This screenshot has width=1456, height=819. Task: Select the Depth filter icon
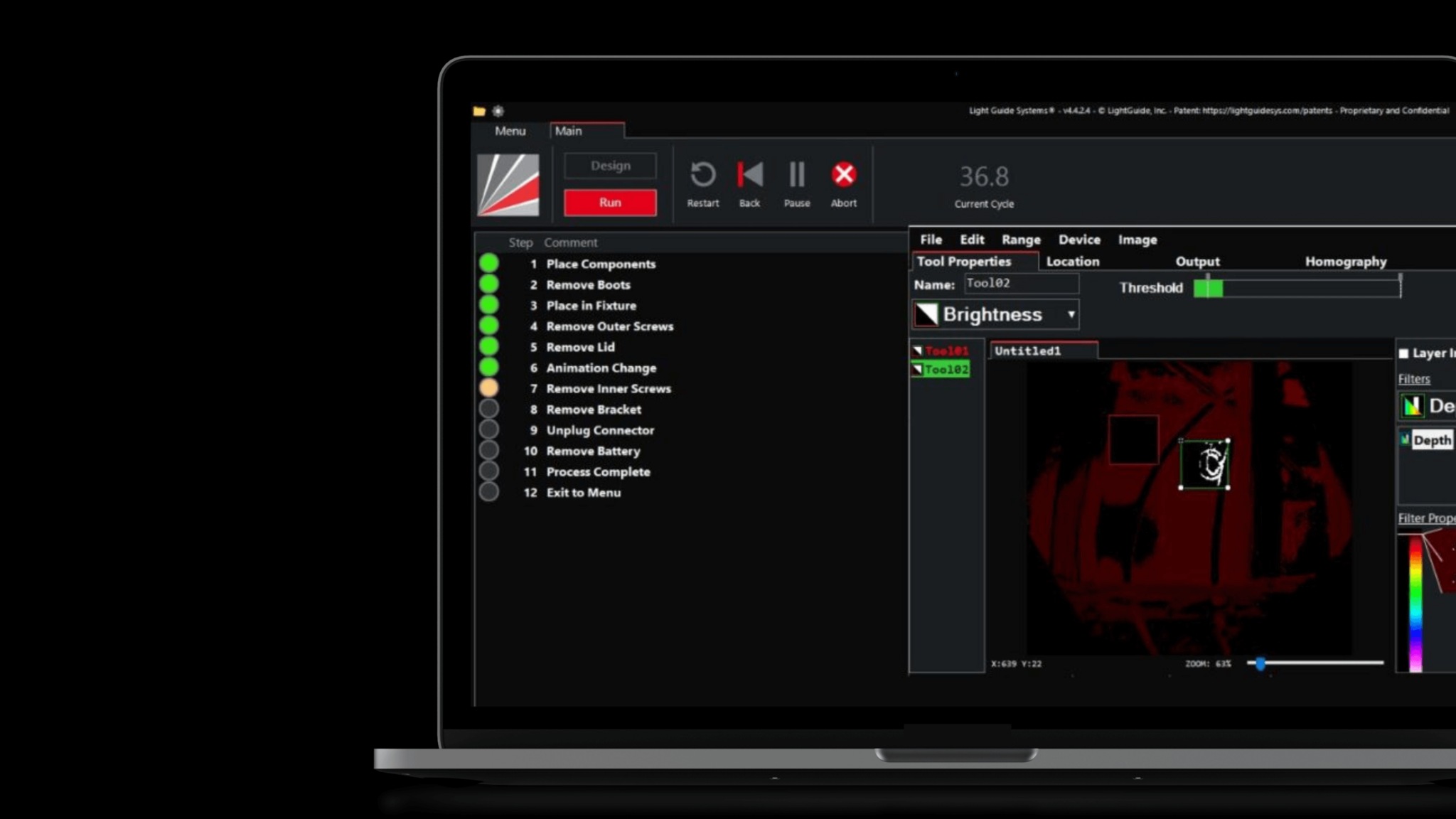coord(1412,406)
